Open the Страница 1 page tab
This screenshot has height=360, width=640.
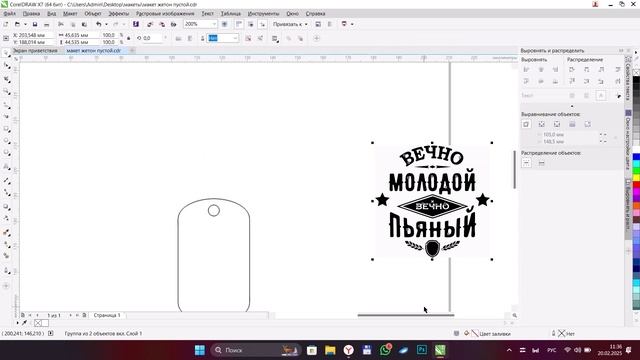pos(107,315)
